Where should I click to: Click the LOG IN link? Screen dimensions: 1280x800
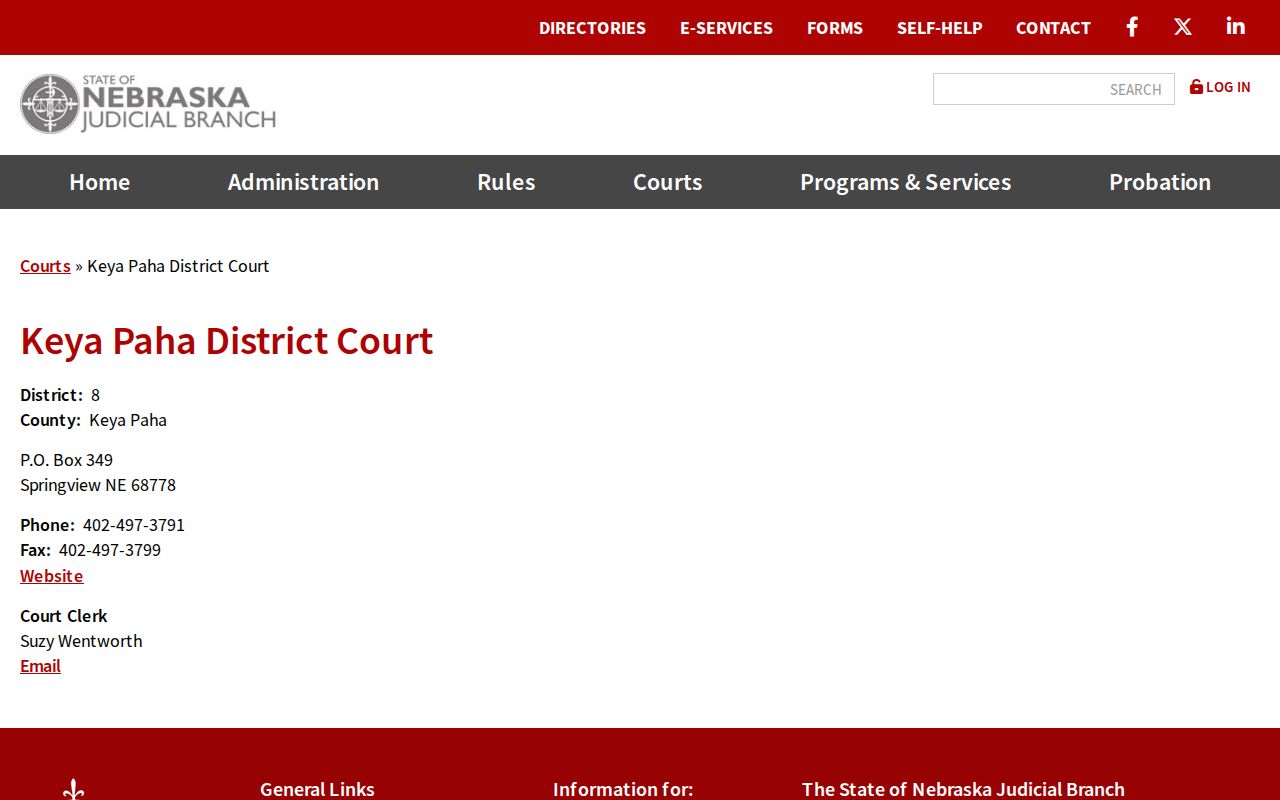coord(1228,87)
